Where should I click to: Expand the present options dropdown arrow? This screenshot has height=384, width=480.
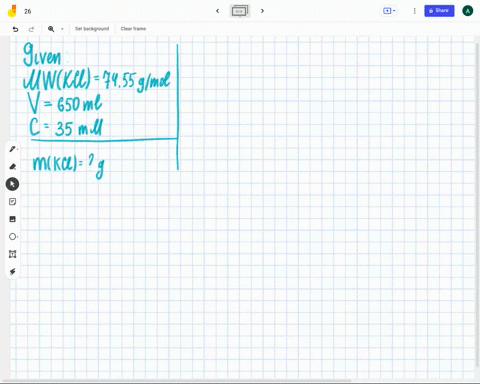394,11
